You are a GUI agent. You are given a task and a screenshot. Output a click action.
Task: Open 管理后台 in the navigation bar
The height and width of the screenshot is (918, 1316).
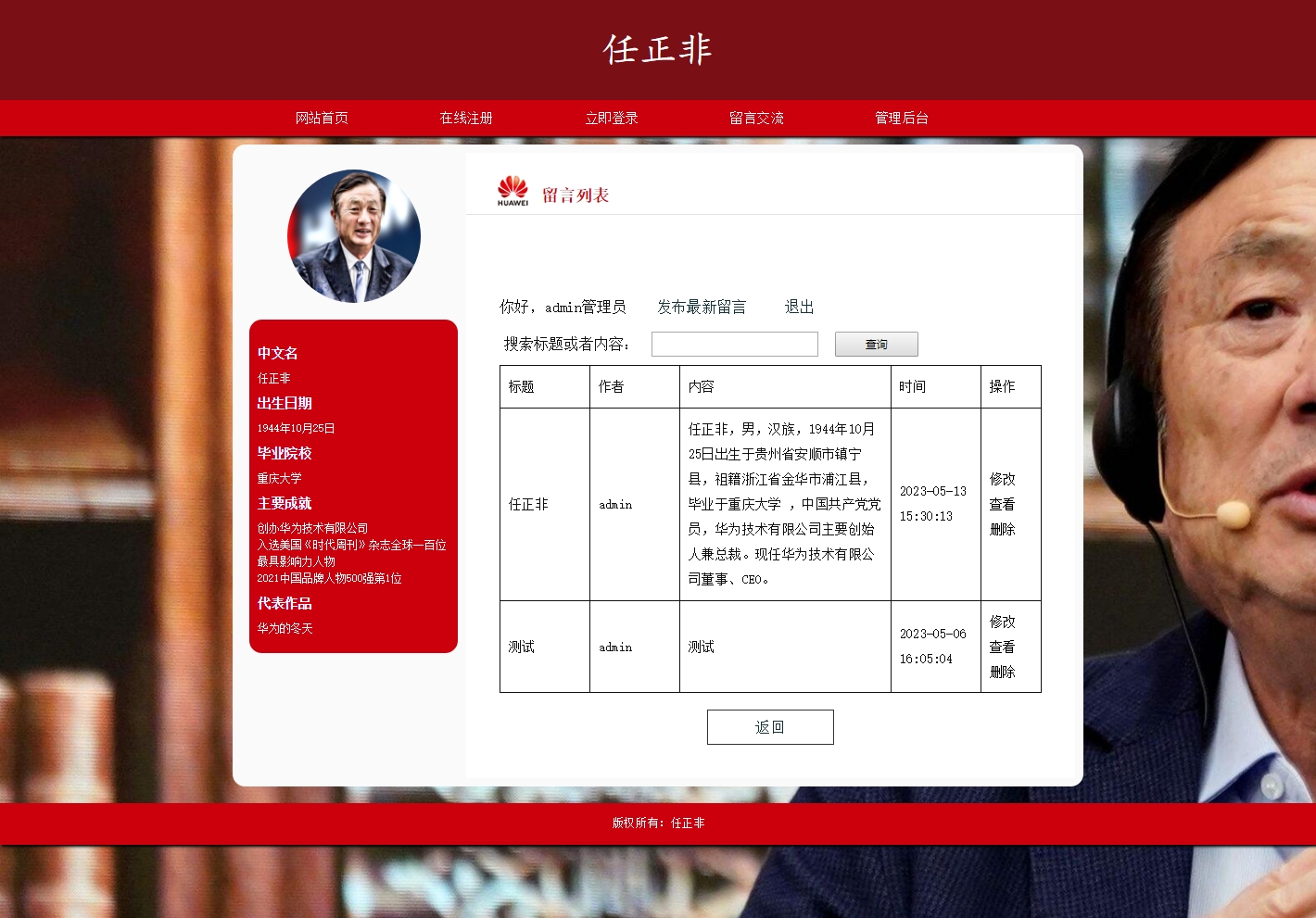pyautogui.click(x=902, y=118)
